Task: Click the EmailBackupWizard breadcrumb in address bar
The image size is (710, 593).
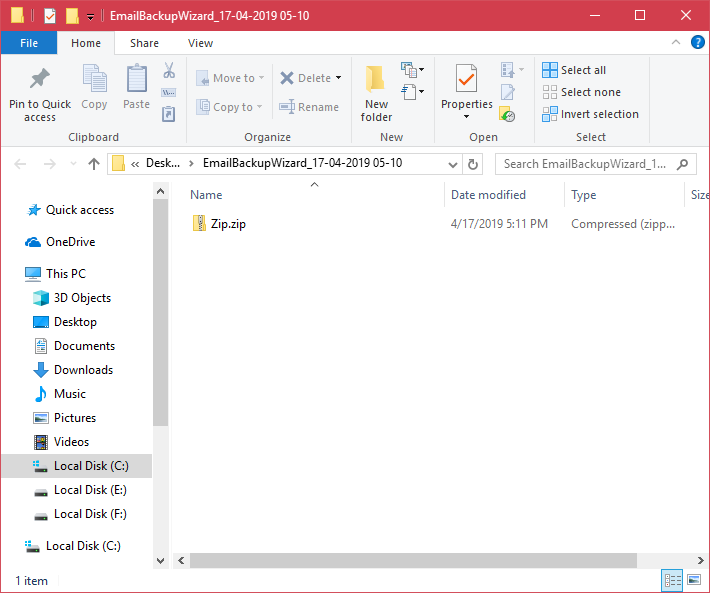Action: pyautogui.click(x=302, y=163)
